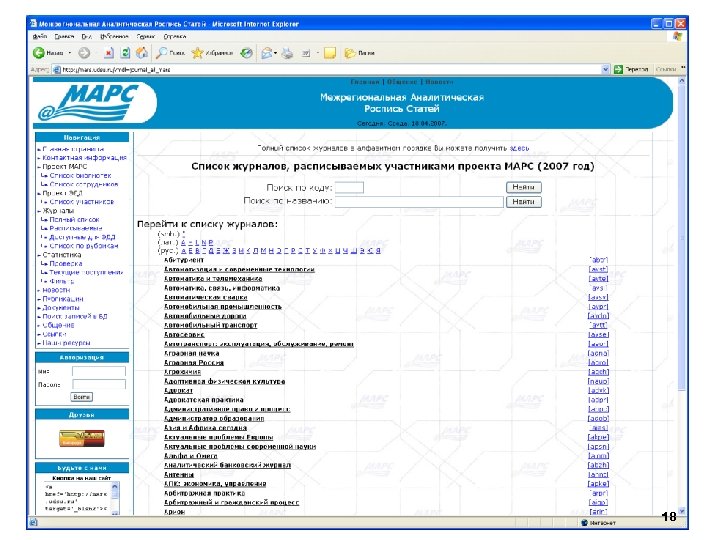
Task: Open the Полный список sidebar link
Action: pos(74,219)
